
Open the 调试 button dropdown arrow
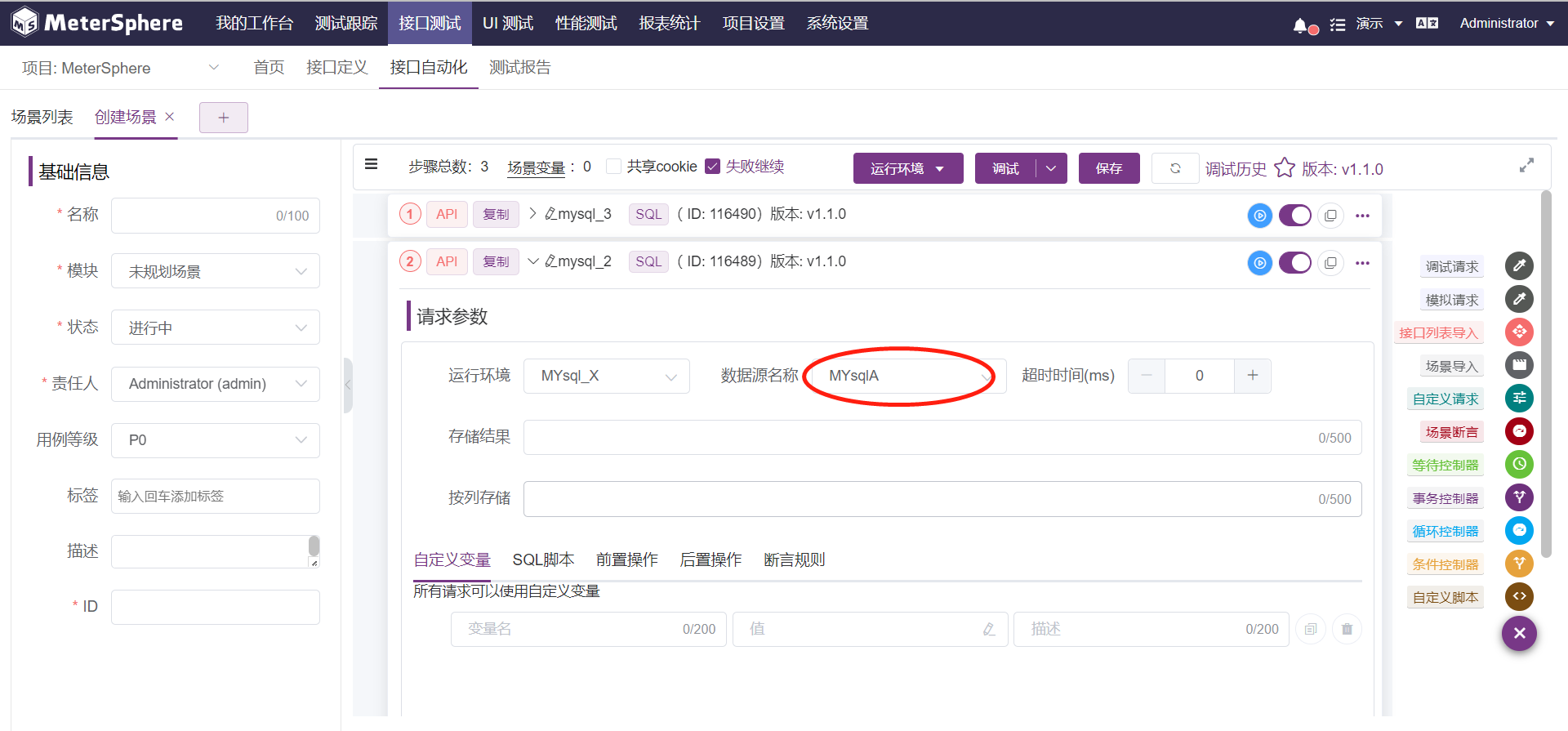coord(1051,168)
